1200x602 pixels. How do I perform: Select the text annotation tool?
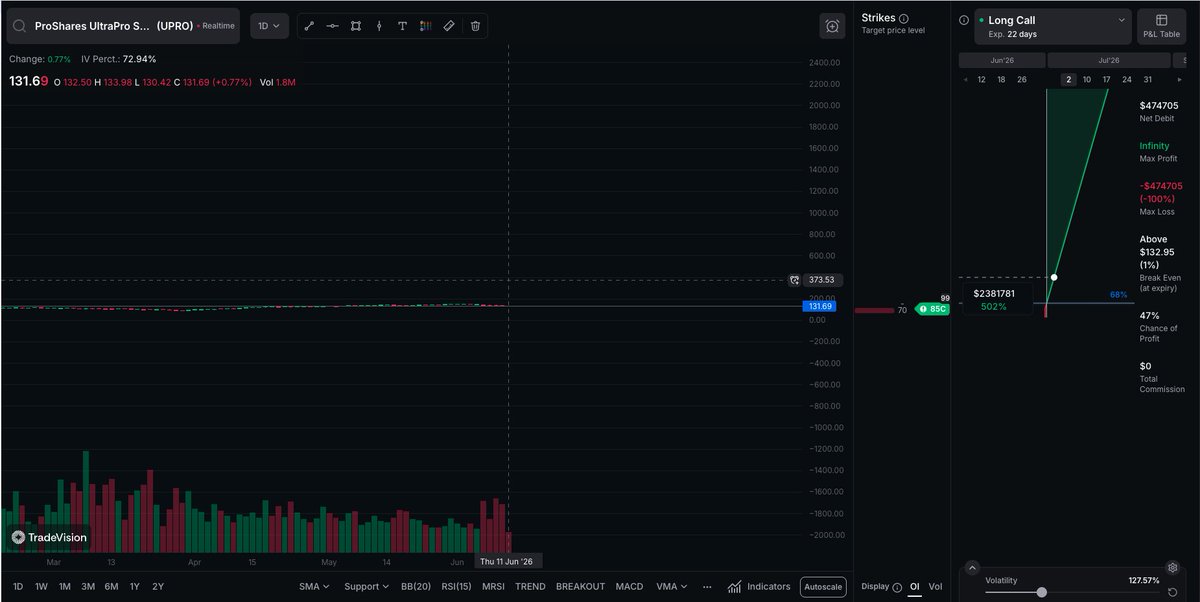coord(402,26)
